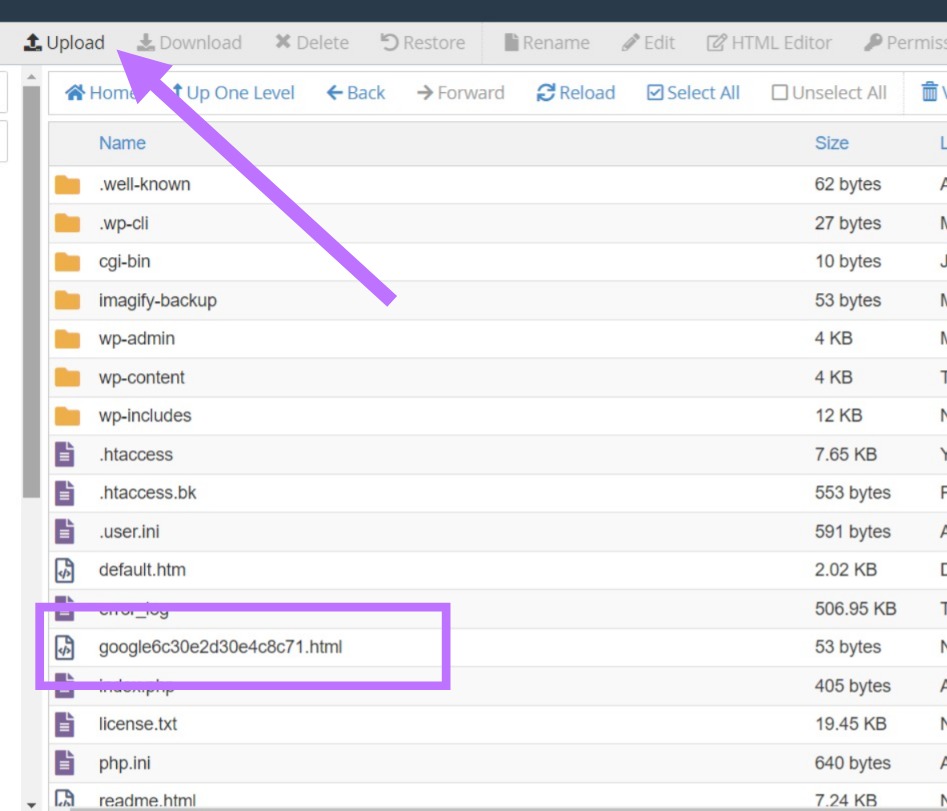Sort files by Size column header
Image resolution: width=947 pixels, height=811 pixels.
click(831, 143)
